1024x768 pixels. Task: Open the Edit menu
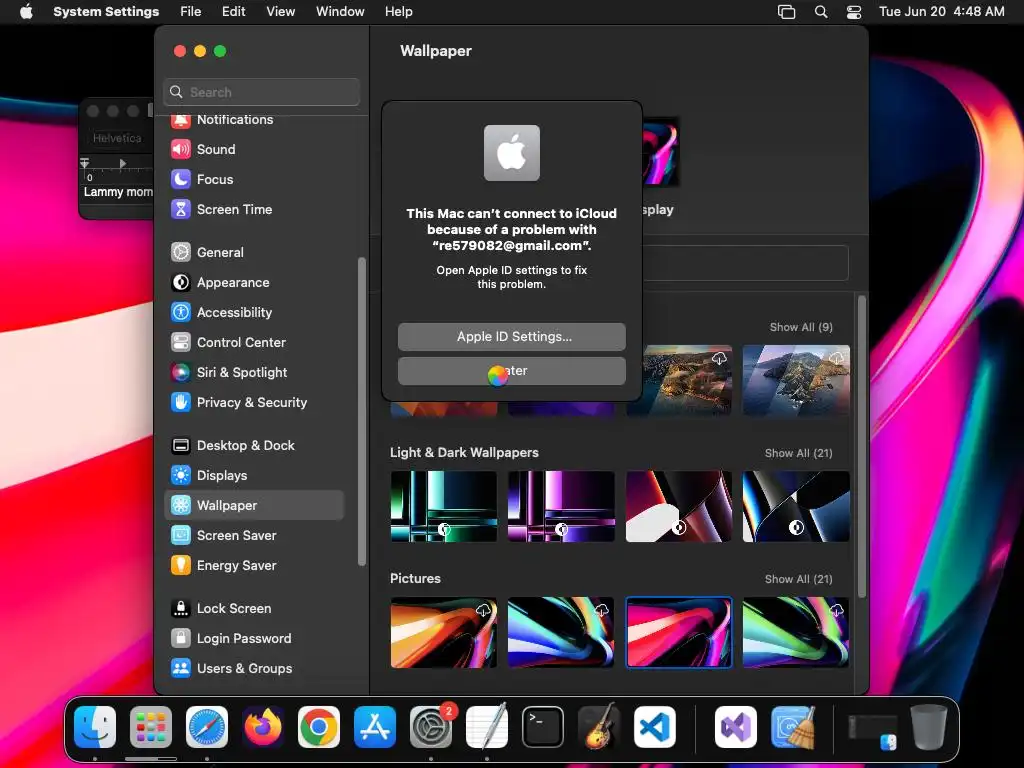(233, 12)
